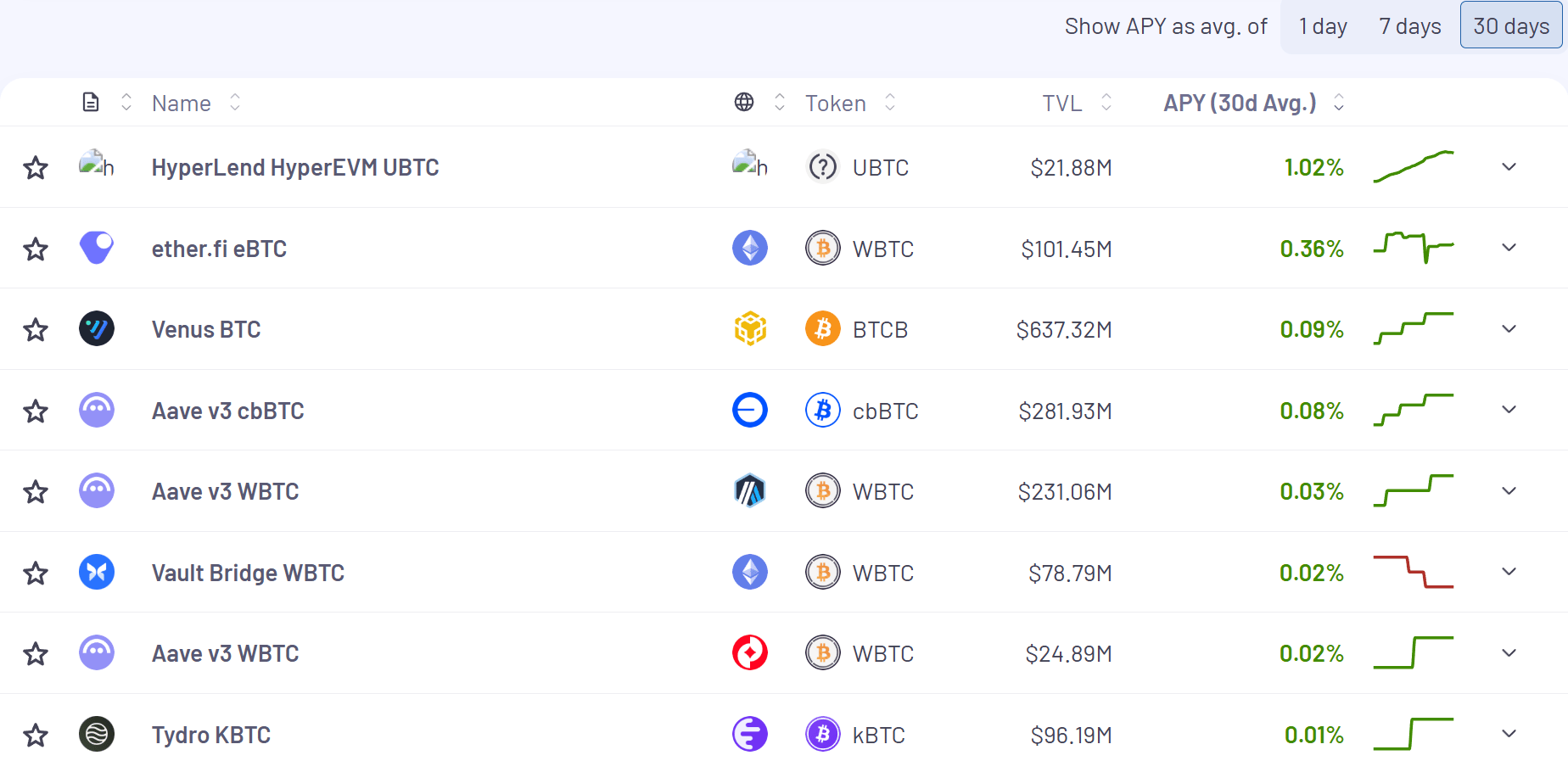Show details chevron for Vault Bridge WBTC
Viewport: 1568px width, 761px height.
[1509, 571]
